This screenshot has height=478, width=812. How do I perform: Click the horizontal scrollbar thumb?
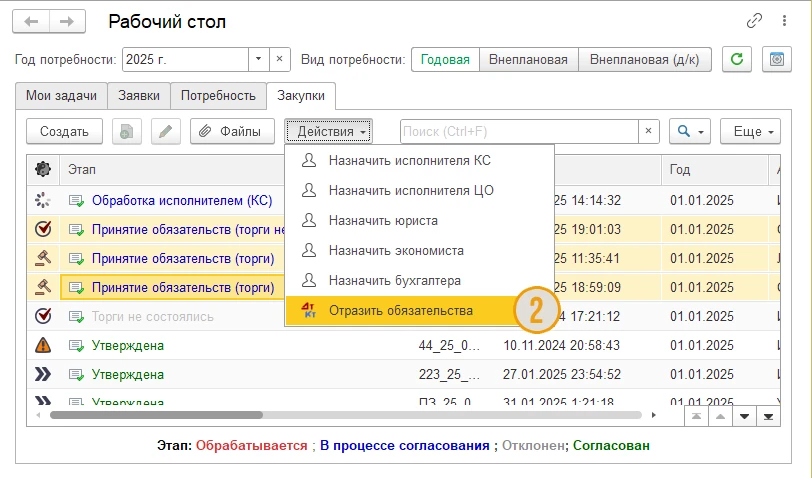point(156,415)
